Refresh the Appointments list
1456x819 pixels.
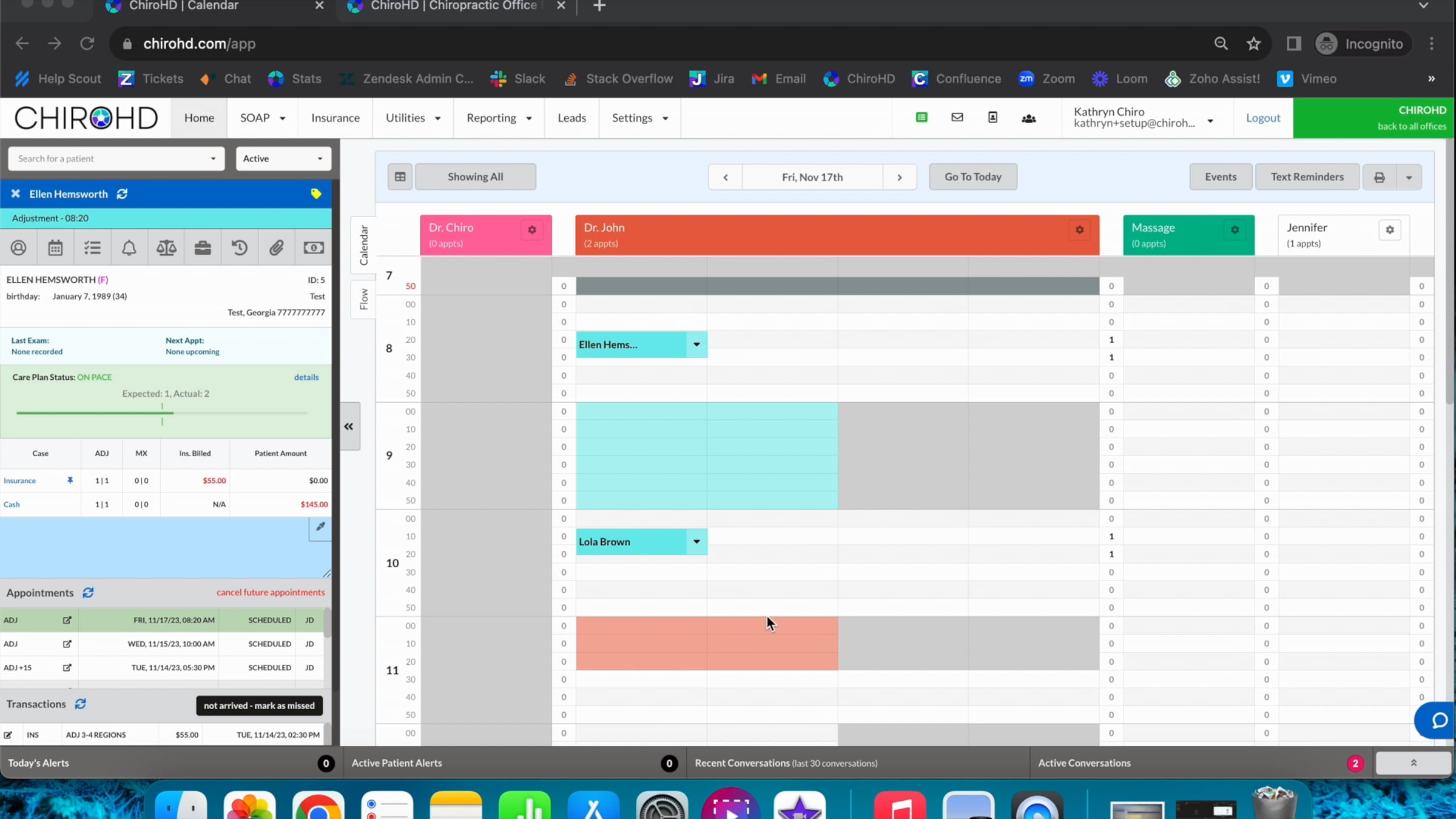pyautogui.click(x=88, y=593)
